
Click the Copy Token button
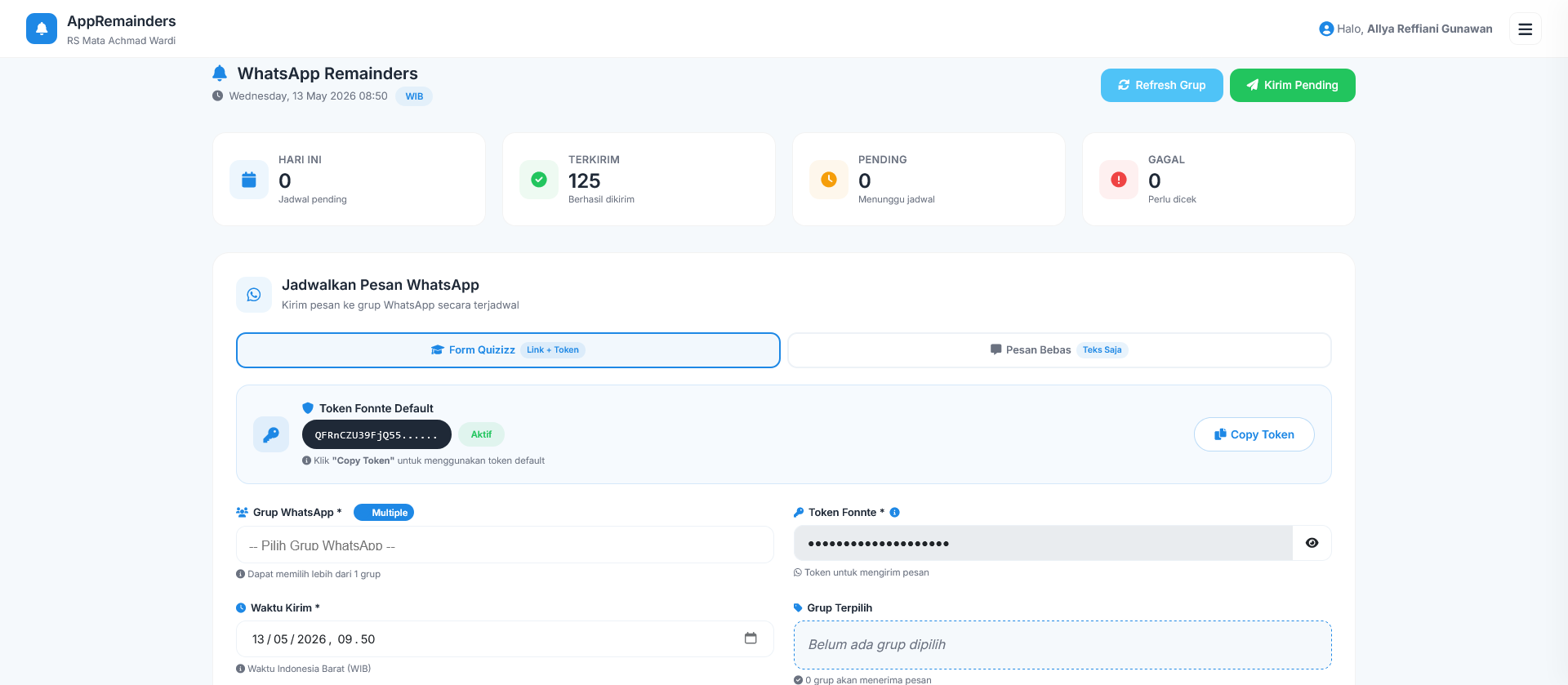pyautogui.click(x=1254, y=434)
